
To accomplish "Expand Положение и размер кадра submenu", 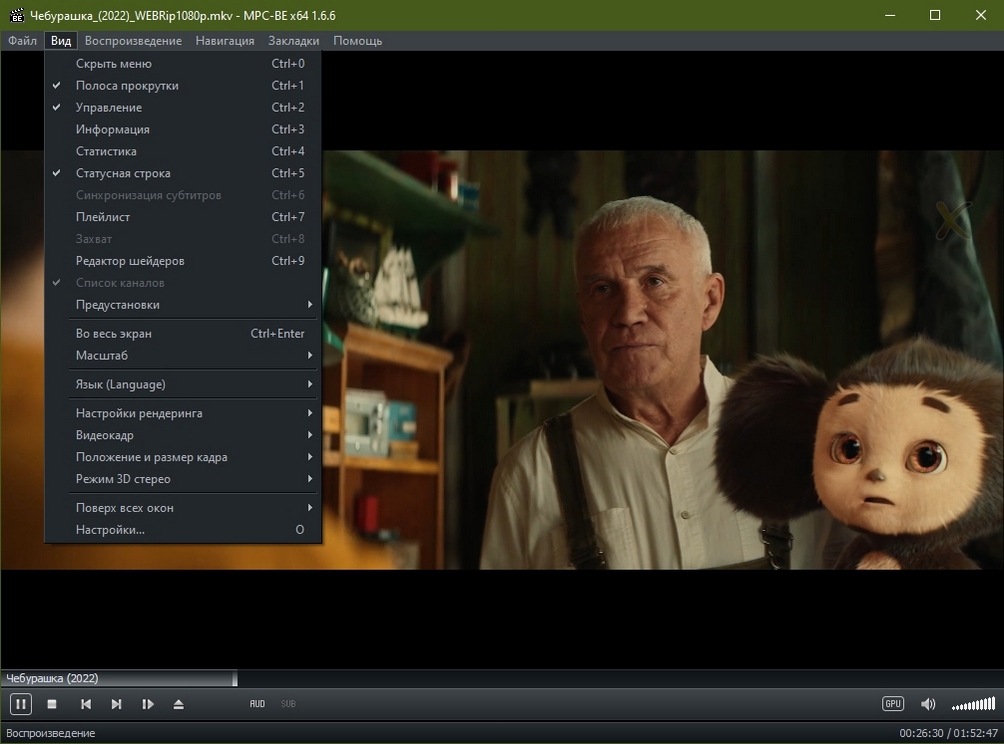I will tap(183, 457).
